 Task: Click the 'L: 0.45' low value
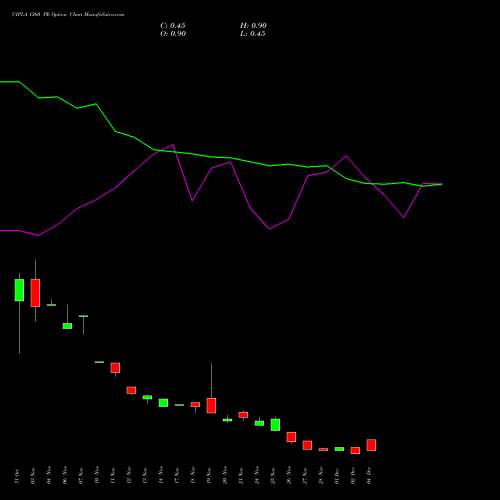[x=253, y=34]
